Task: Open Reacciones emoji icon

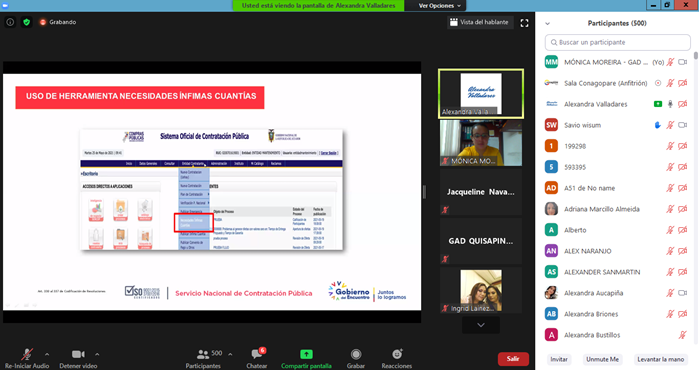Action: [x=397, y=354]
